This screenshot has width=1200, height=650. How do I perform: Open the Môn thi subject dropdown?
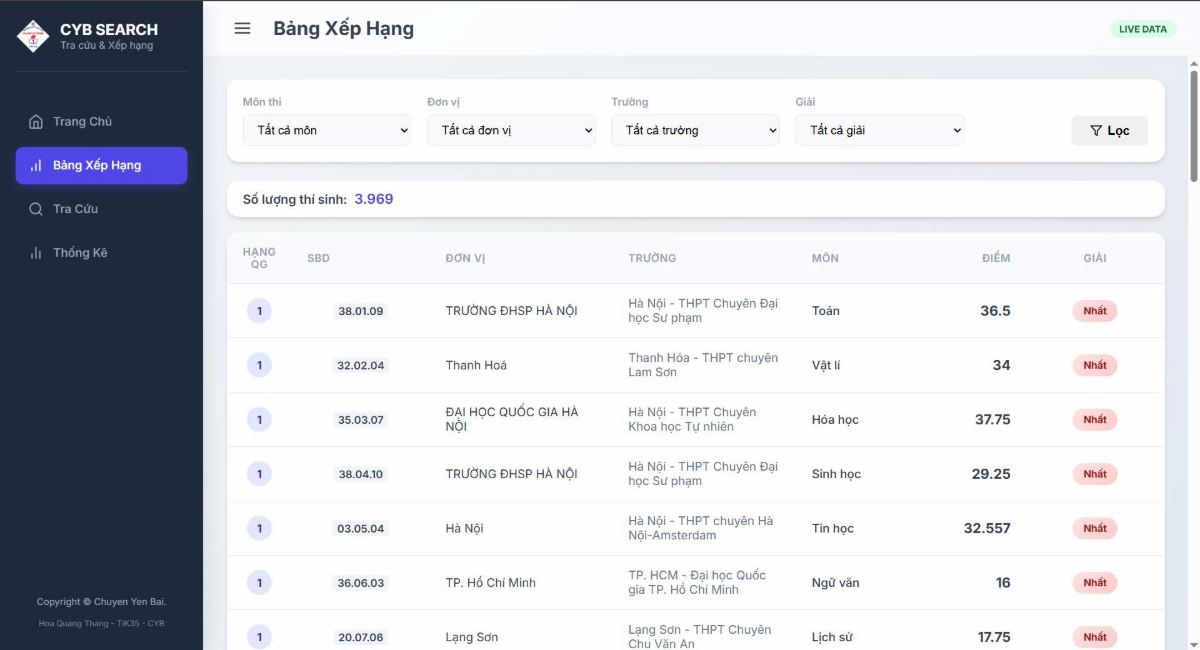click(x=327, y=130)
